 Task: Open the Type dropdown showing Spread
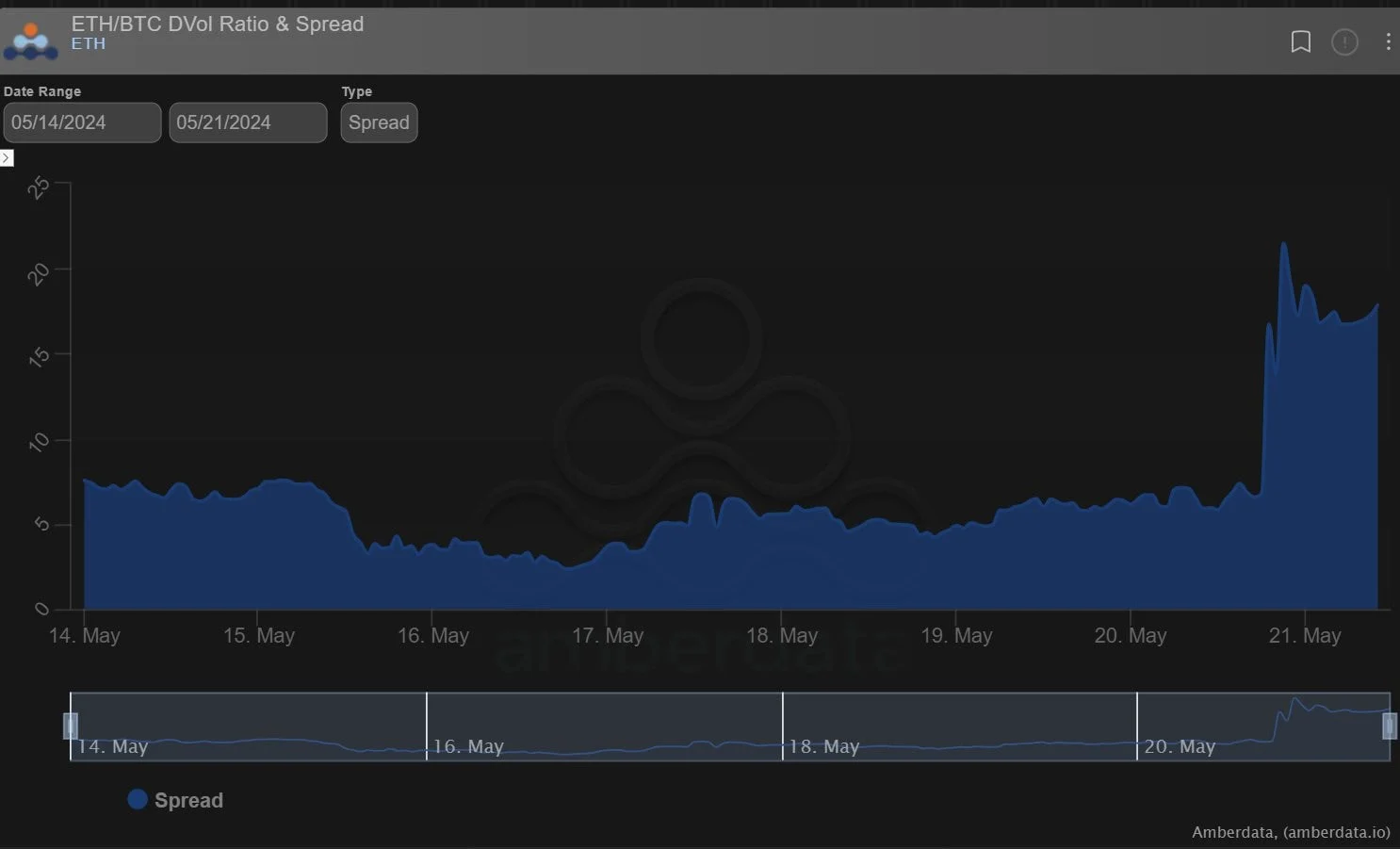click(379, 122)
